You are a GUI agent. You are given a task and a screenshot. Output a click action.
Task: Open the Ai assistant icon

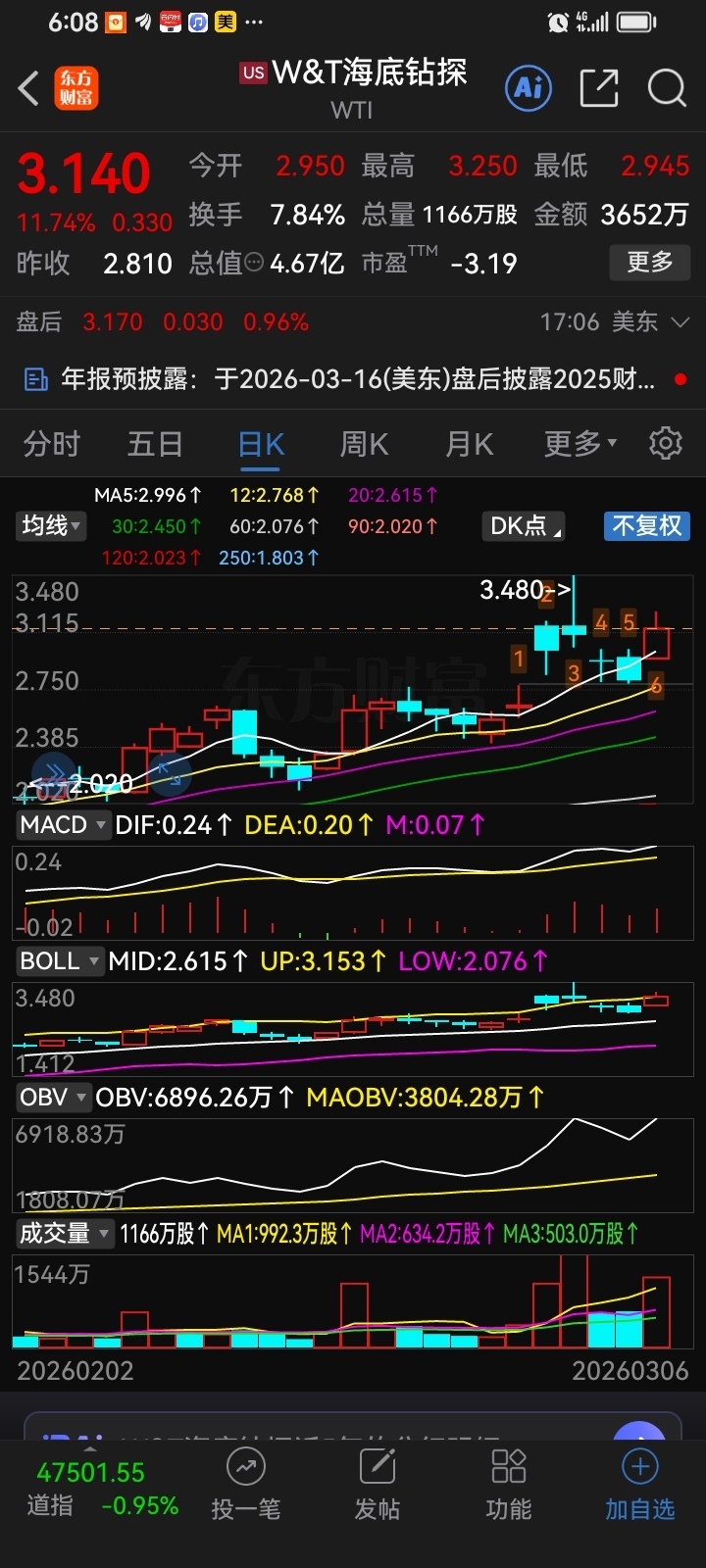pos(529,88)
